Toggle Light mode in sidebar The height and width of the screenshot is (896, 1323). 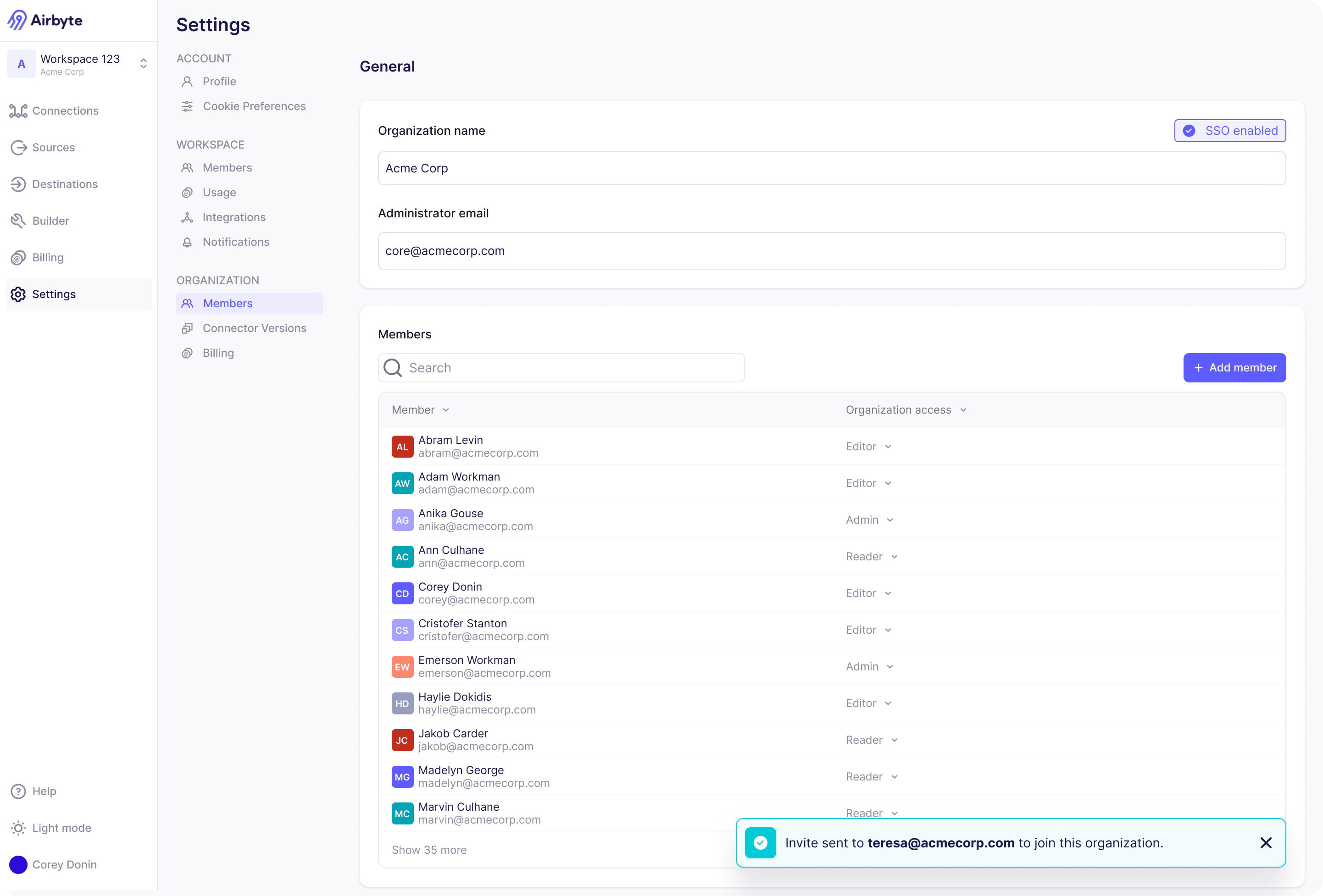(51, 828)
